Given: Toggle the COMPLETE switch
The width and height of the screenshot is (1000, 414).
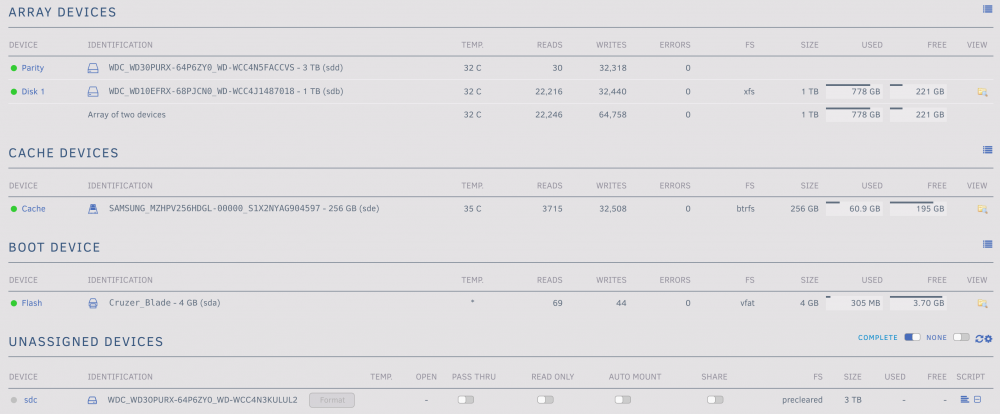Looking at the screenshot, I should click(913, 337).
